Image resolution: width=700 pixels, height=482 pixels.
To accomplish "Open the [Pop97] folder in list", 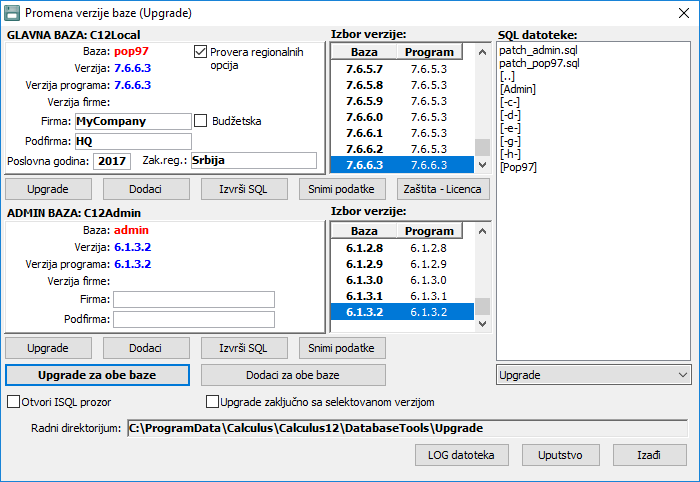I will coord(517,167).
